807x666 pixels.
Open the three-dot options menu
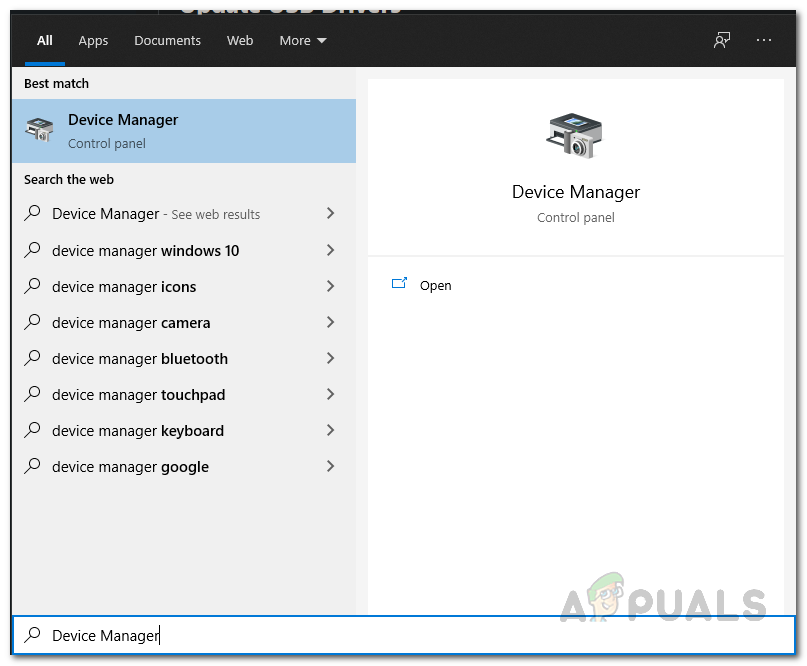764,40
